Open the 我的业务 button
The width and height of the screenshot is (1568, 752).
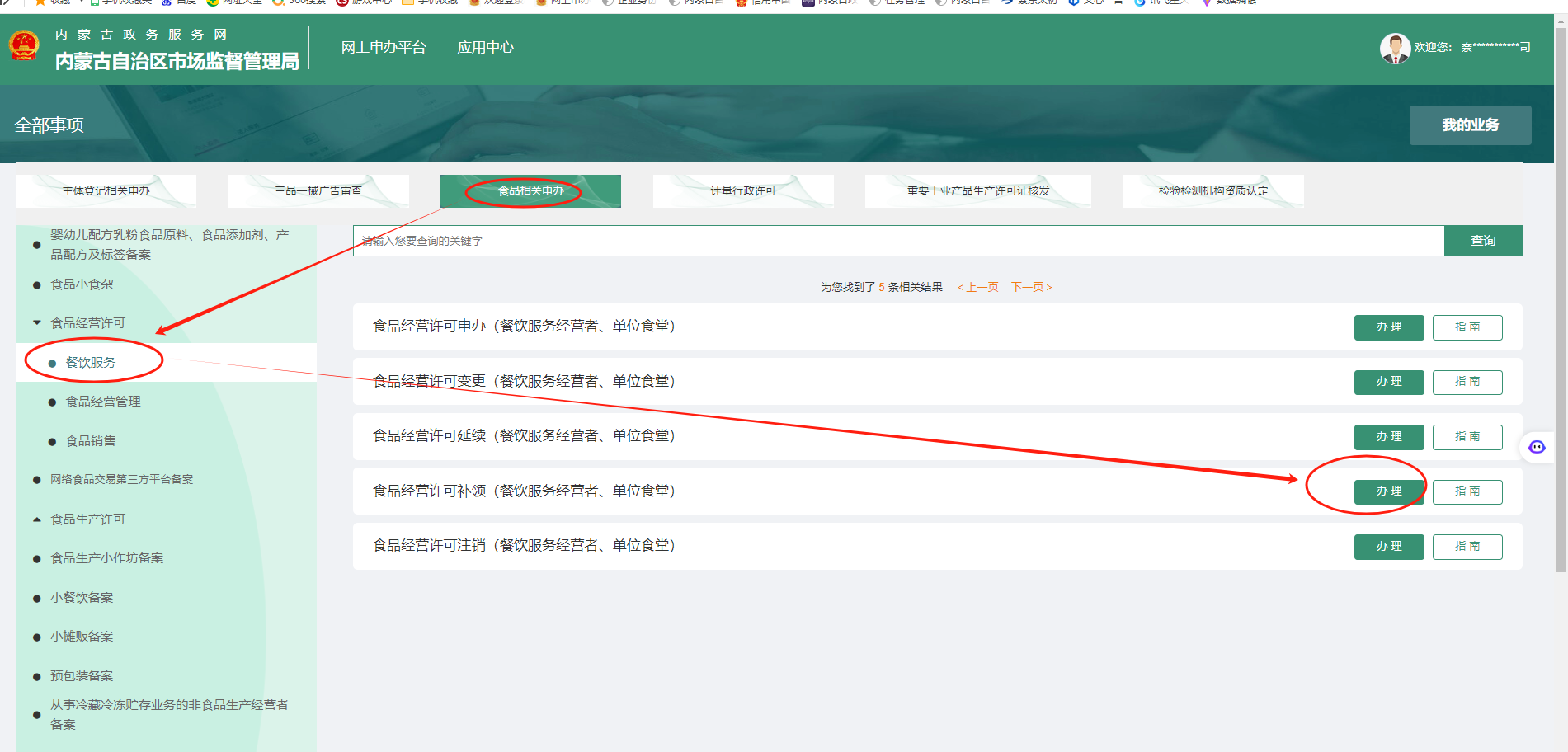point(1470,125)
